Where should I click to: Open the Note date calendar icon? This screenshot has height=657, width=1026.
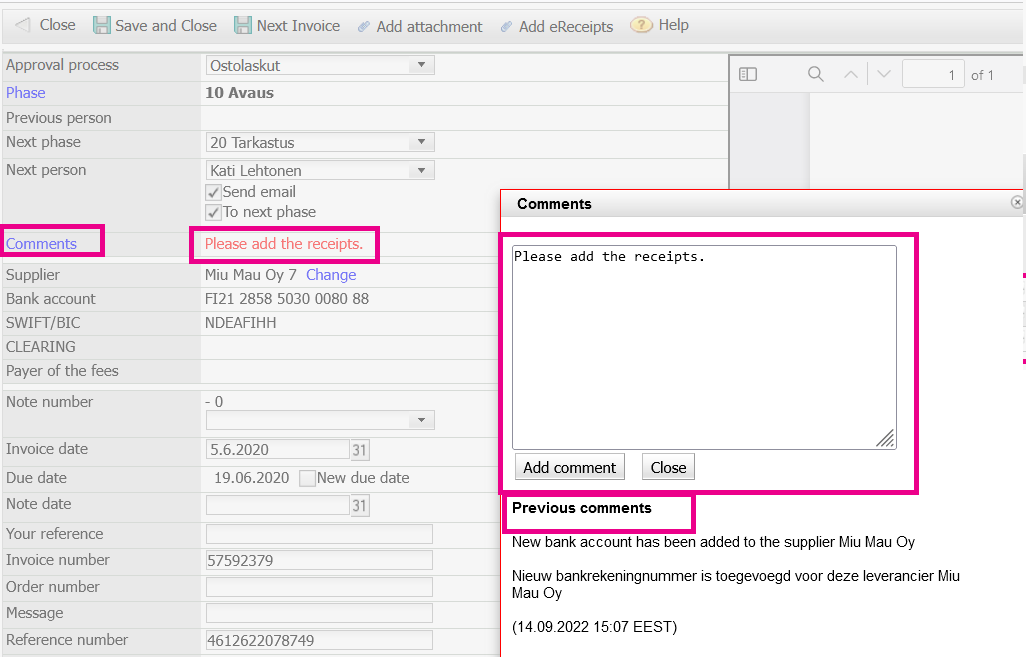[x=359, y=505]
